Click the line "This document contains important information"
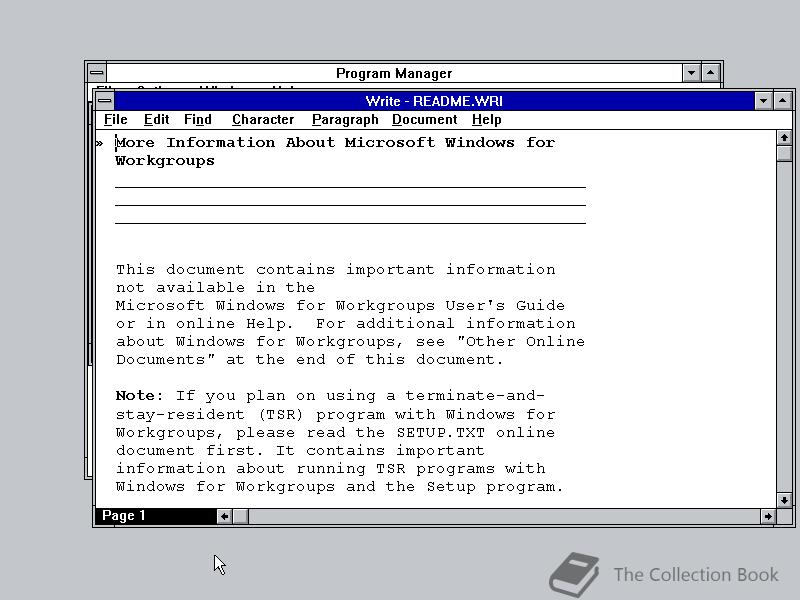This screenshot has width=800, height=600. (x=335, y=269)
